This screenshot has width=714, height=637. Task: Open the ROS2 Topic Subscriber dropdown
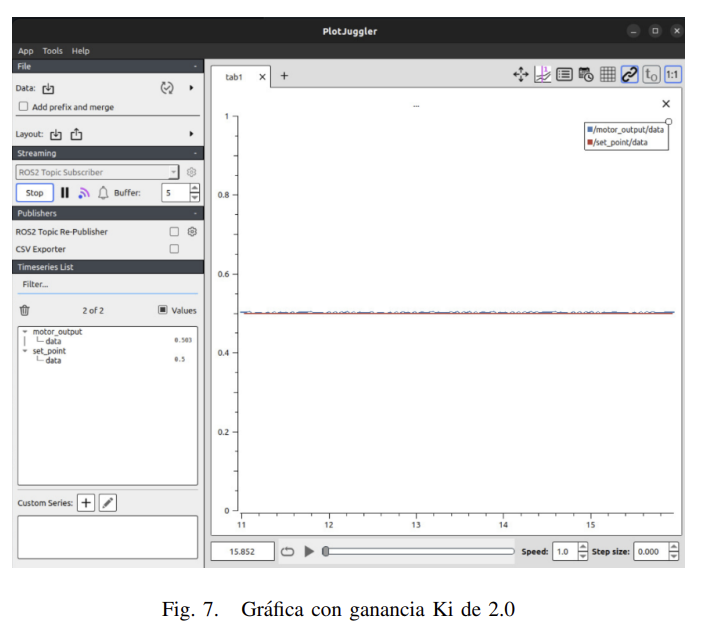(x=97, y=172)
